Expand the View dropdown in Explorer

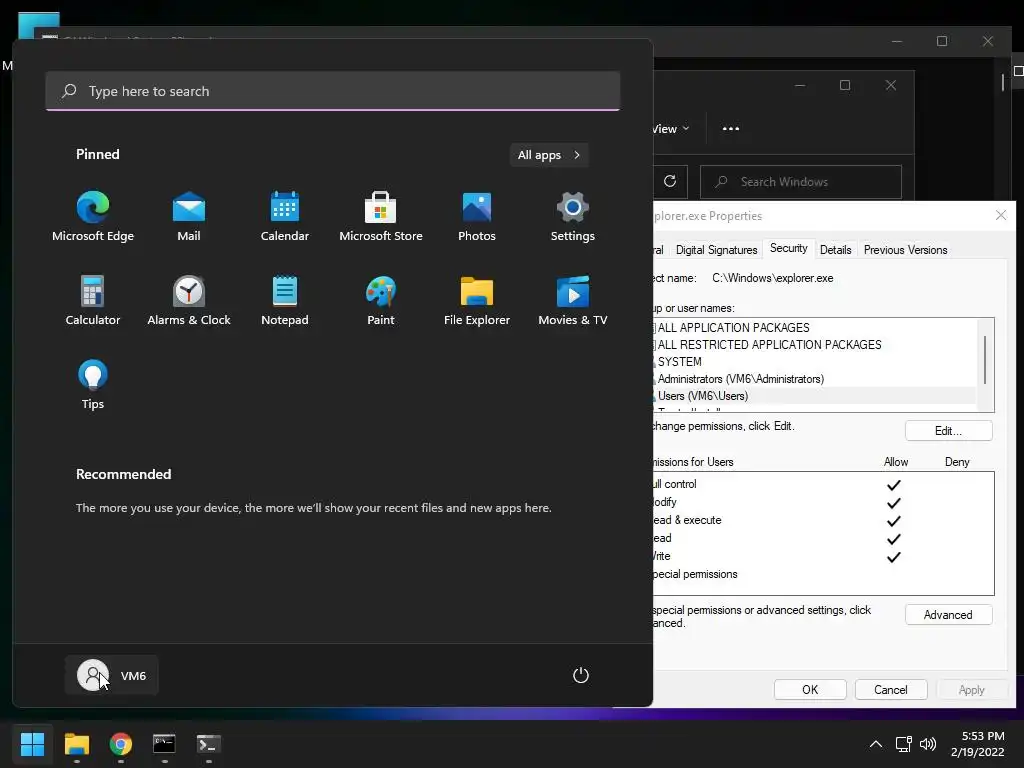[671, 129]
